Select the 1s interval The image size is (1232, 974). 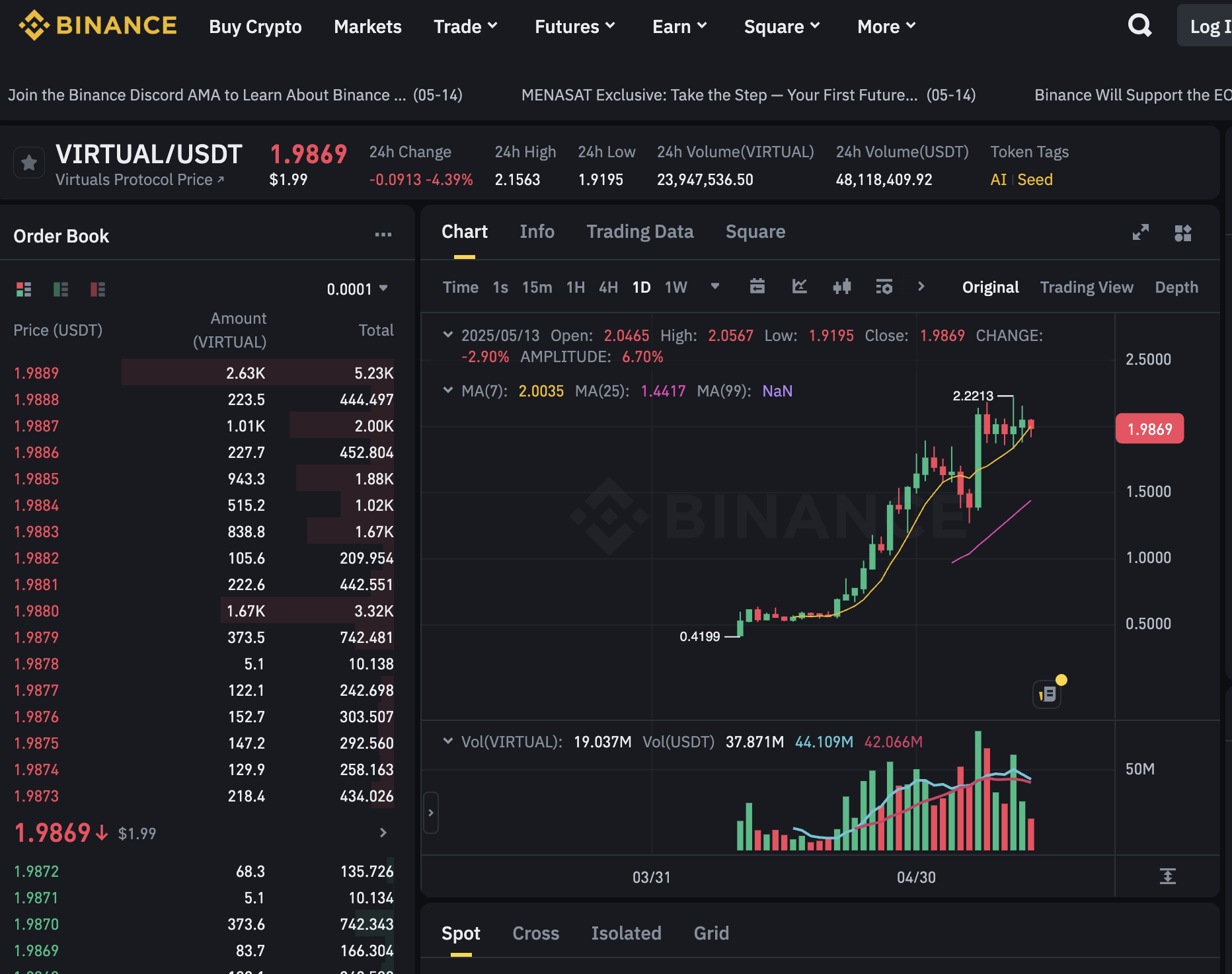pyautogui.click(x=500, y=287)
